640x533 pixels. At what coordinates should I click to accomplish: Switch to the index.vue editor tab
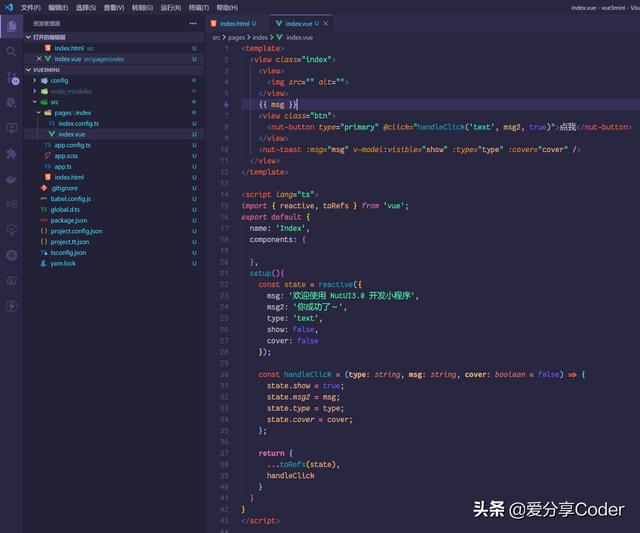point(301,24)
